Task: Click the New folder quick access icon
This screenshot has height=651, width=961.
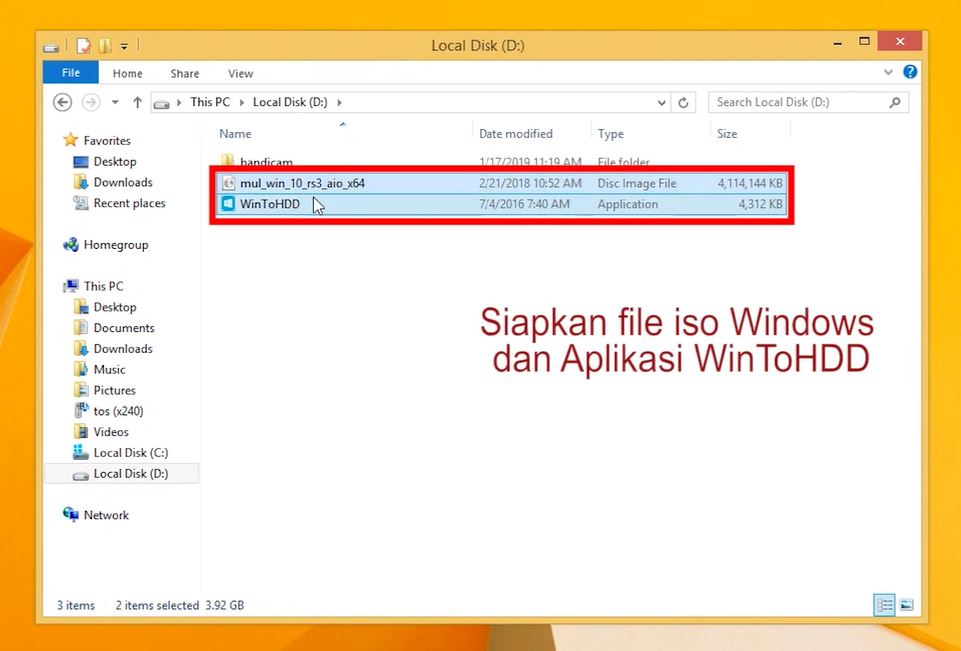Action: [x=105, y=46]
